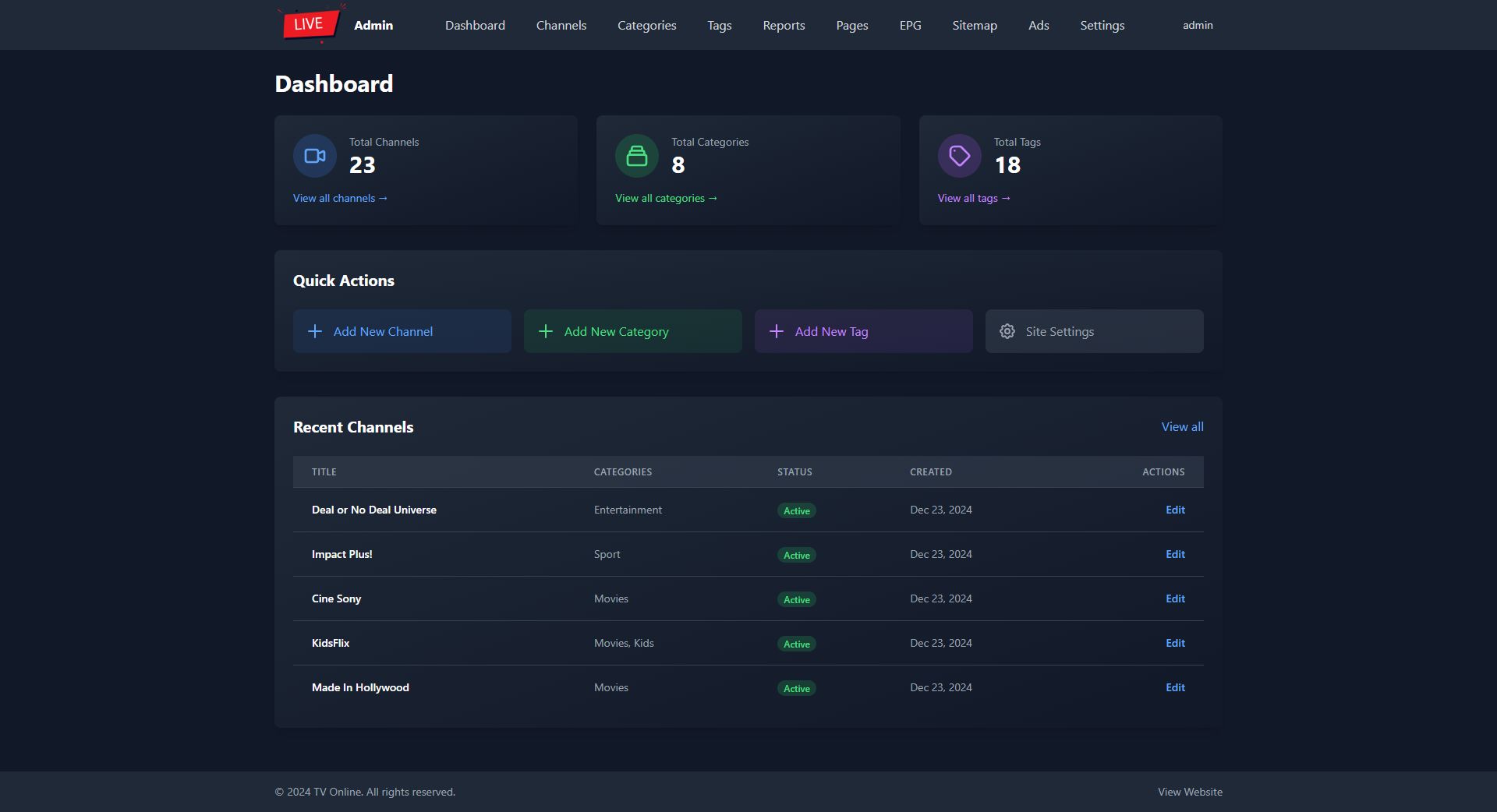Click plus icon on Add New Category

point(546,331)
